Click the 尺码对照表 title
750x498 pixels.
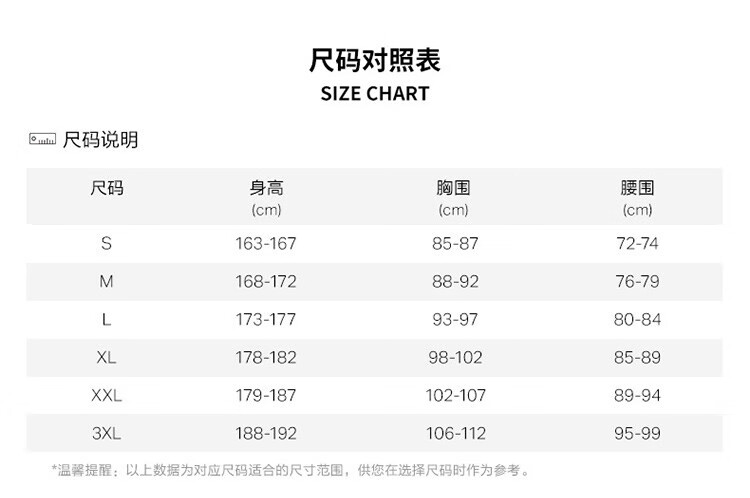[x=375, y=60]
